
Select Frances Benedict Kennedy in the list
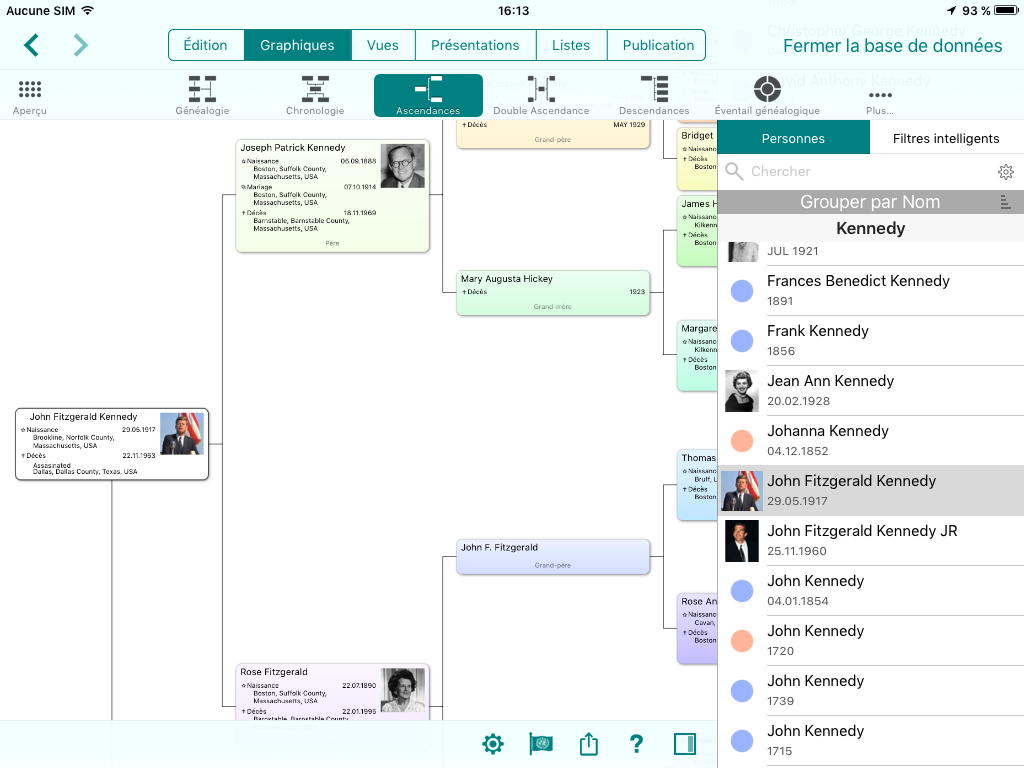[x=871, y=291]
